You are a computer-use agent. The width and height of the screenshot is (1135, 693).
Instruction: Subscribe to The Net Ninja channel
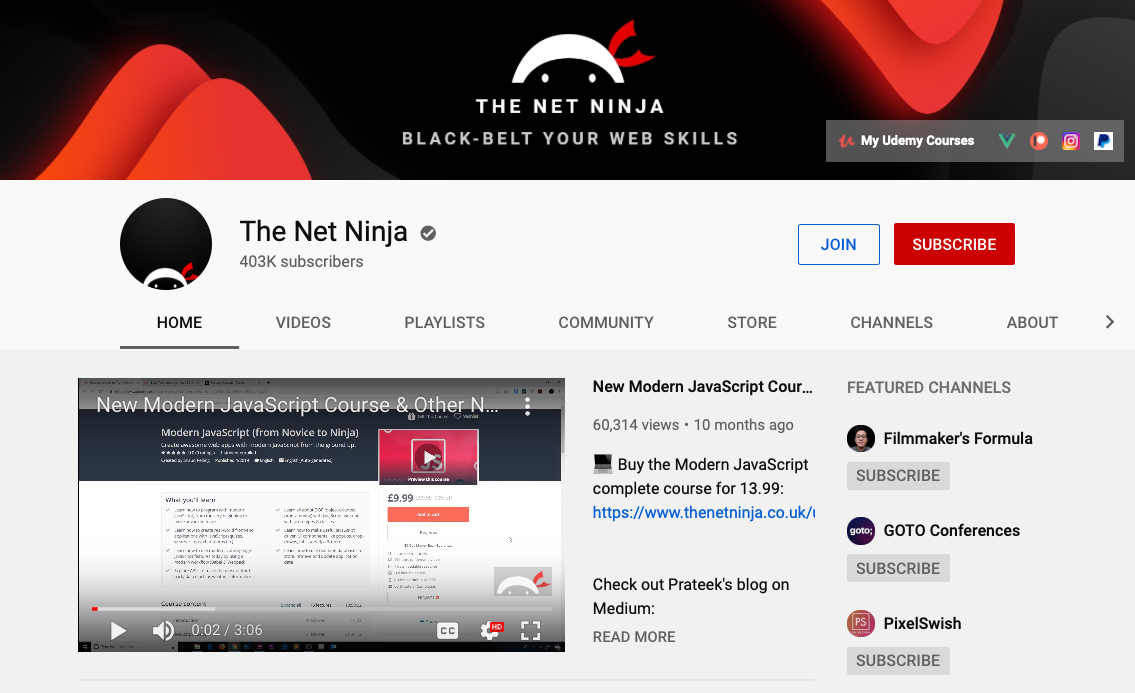pos(954,245)
